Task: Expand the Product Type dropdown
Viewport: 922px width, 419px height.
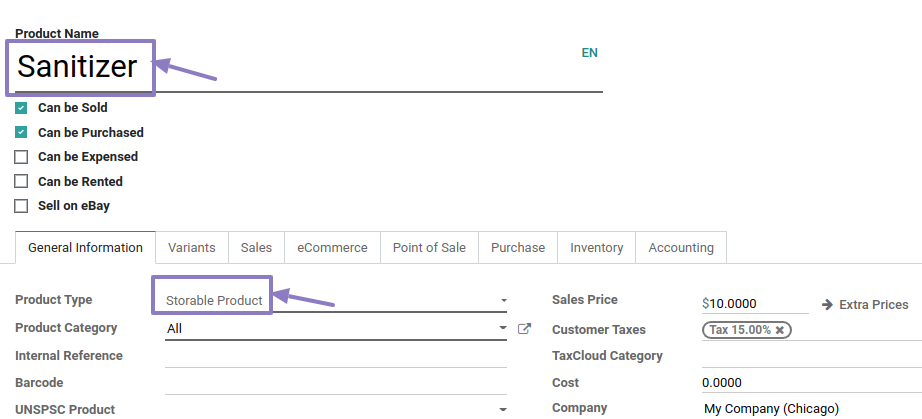Action: pos(503,300)
